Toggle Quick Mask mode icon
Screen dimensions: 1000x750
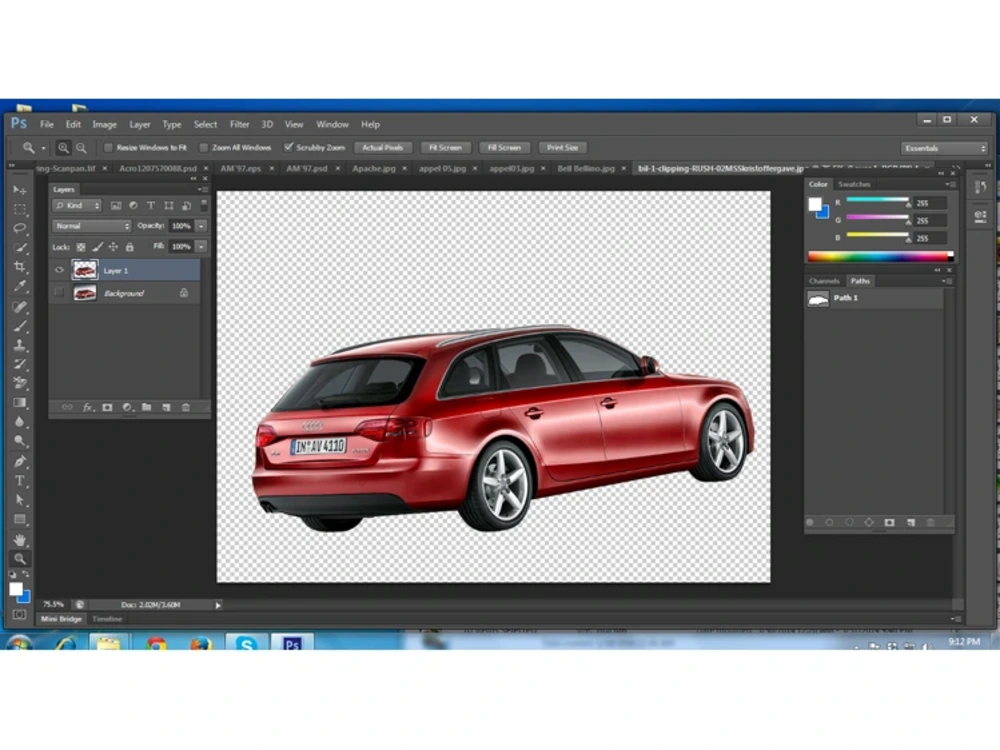point(20,614)
